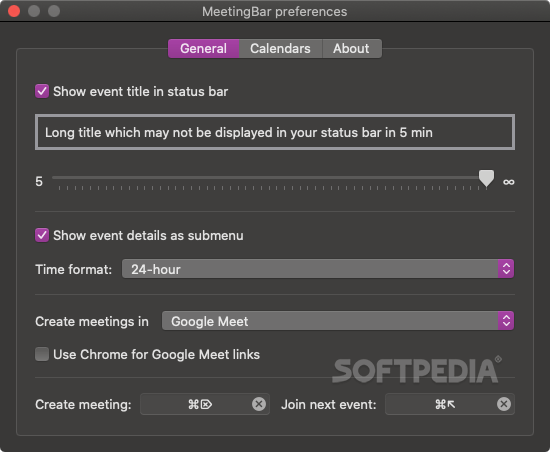Click the Create meetings in label

click(92, 321)
